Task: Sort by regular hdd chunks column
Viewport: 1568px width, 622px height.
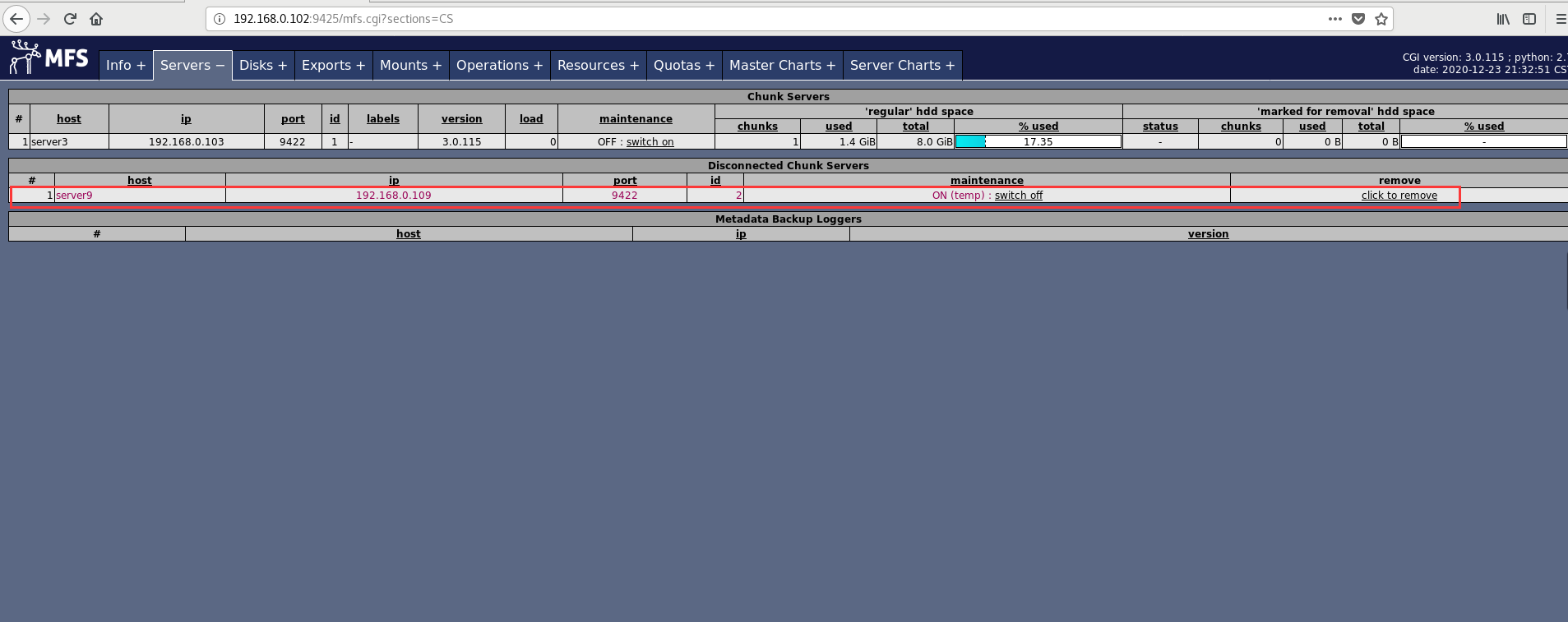Action: (x=757, y=127)
